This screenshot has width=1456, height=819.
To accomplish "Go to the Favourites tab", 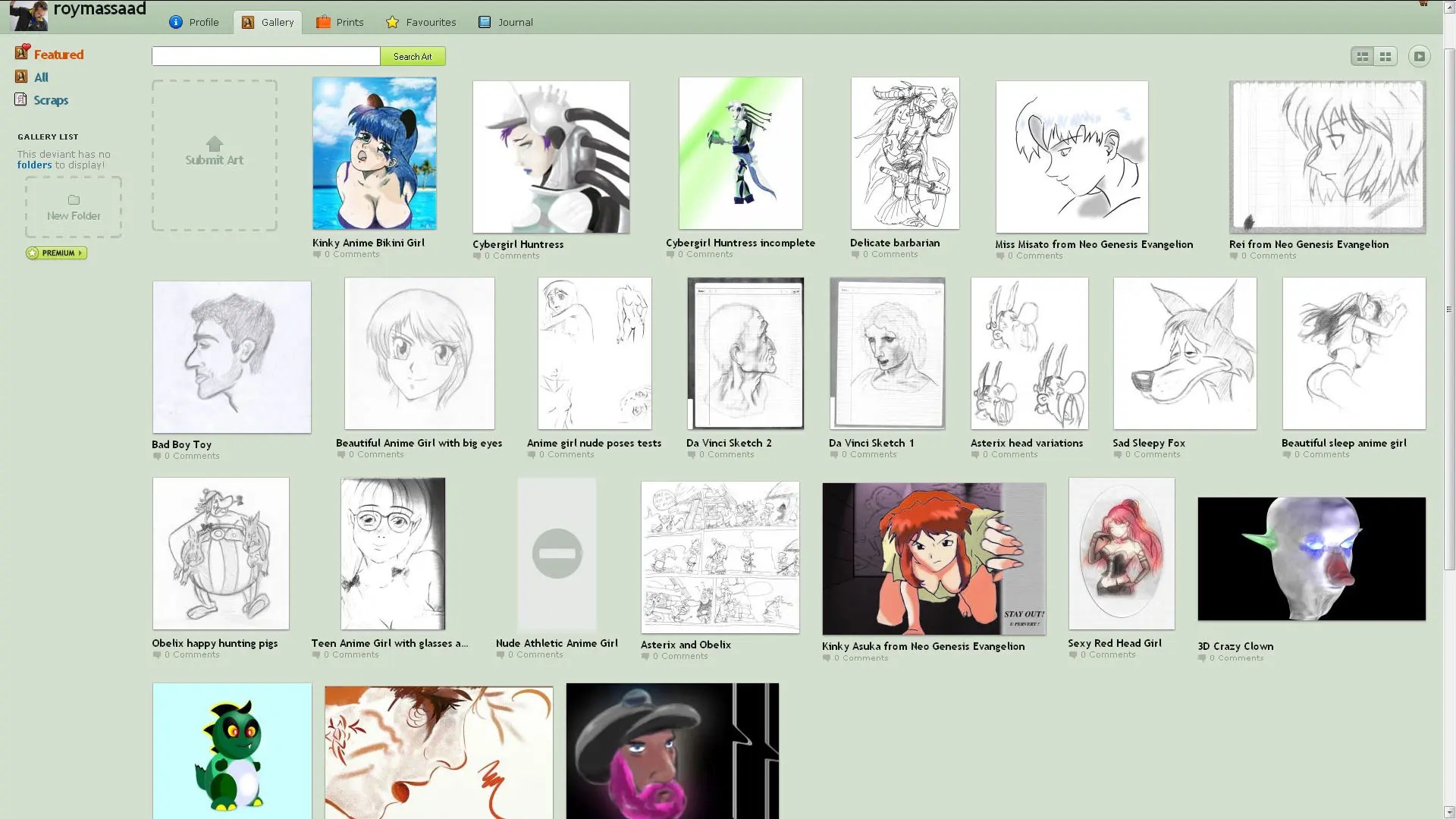I will click(x=421, y=22).
